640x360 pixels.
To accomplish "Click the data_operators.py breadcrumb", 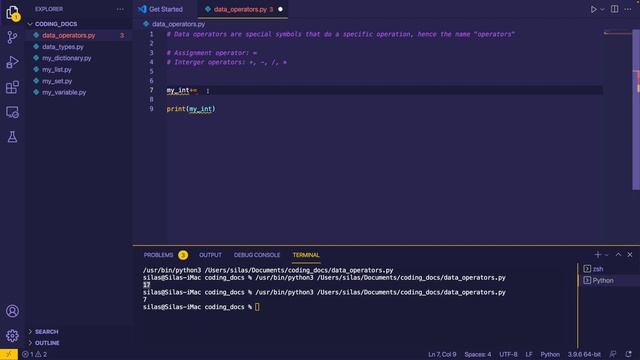I will [178, 24].
